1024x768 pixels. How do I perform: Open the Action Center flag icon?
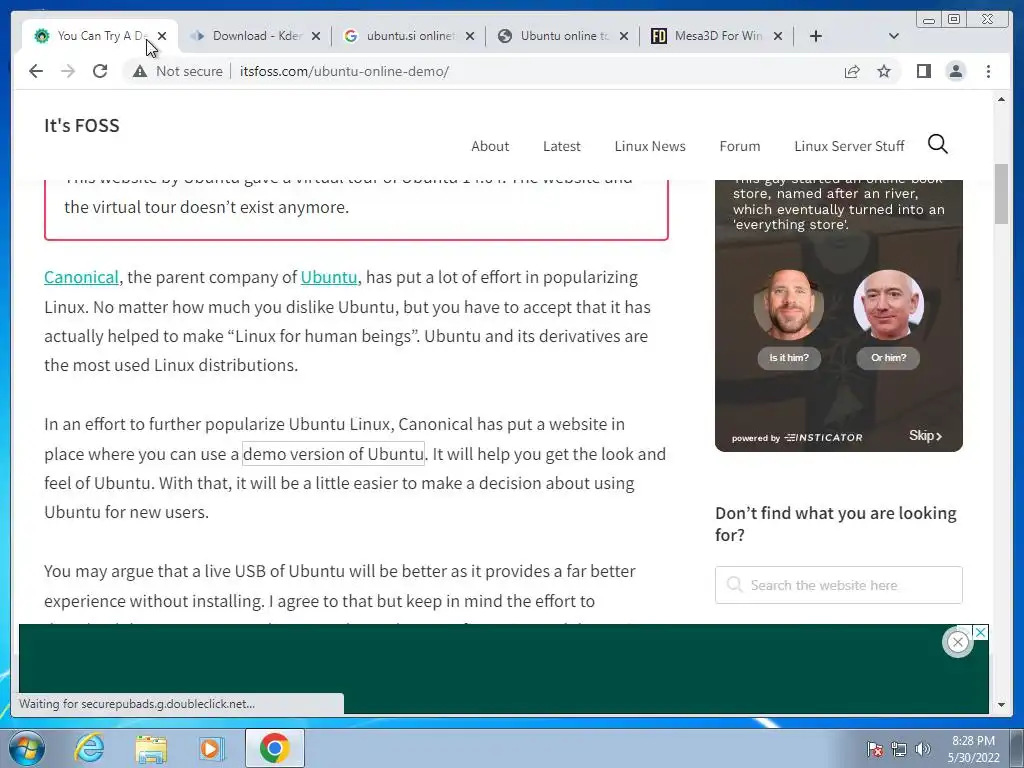(x=874, y=749)
